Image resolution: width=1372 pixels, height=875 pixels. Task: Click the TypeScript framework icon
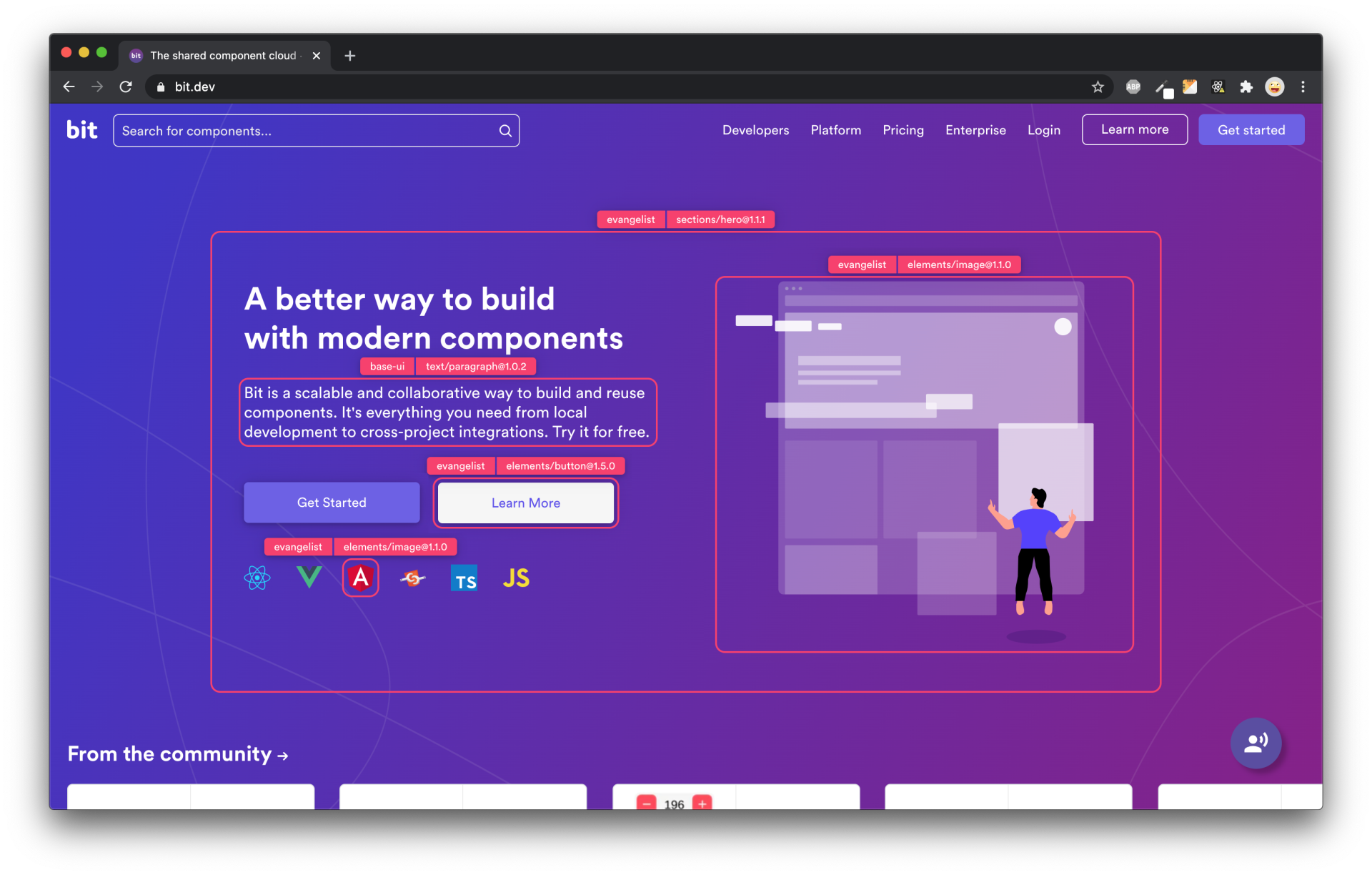464,576
